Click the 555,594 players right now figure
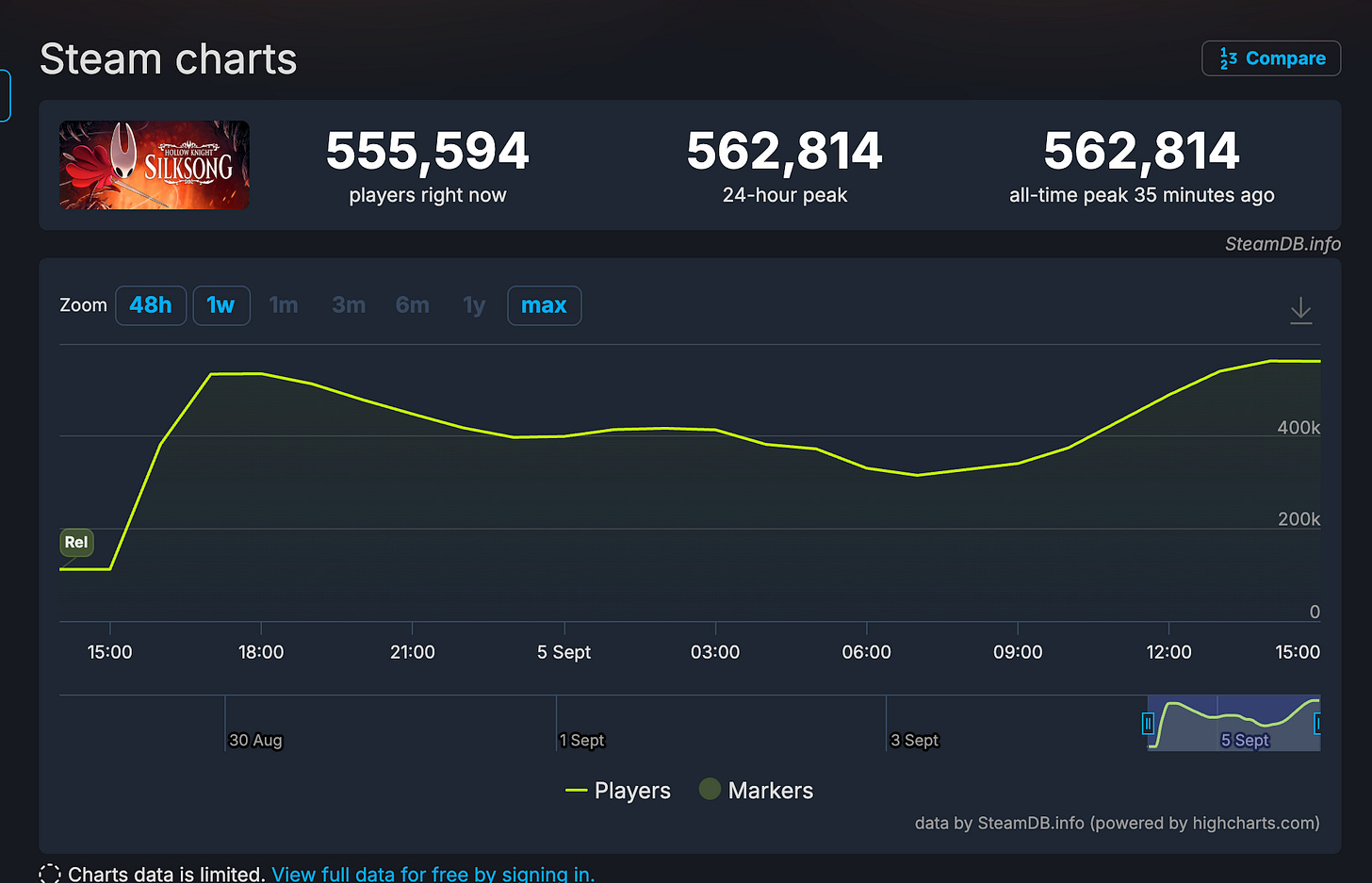The height and width of the screenshot is (883, 1372). click(x=428, y=151)
